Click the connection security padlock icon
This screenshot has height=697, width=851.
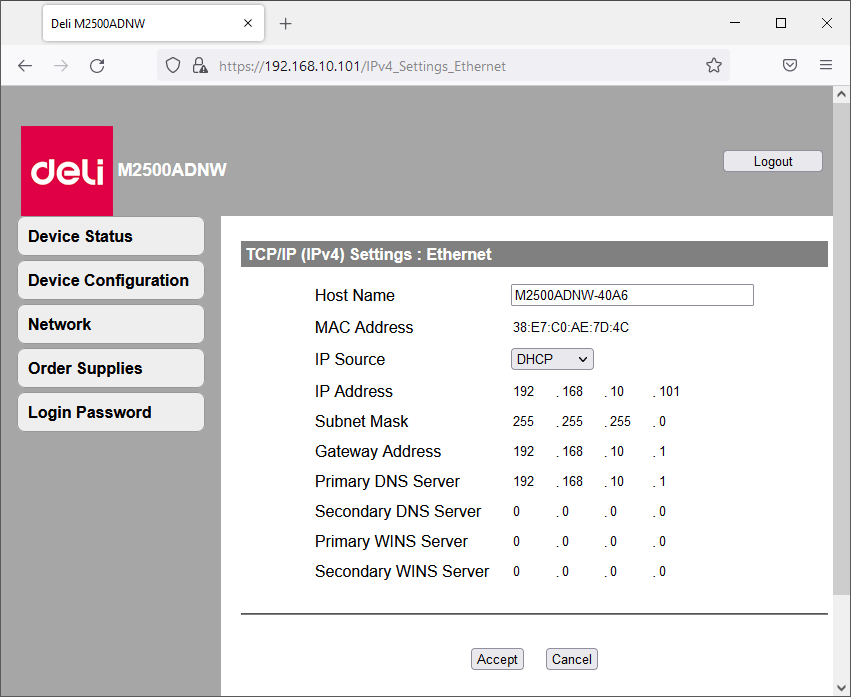(199, 66)
